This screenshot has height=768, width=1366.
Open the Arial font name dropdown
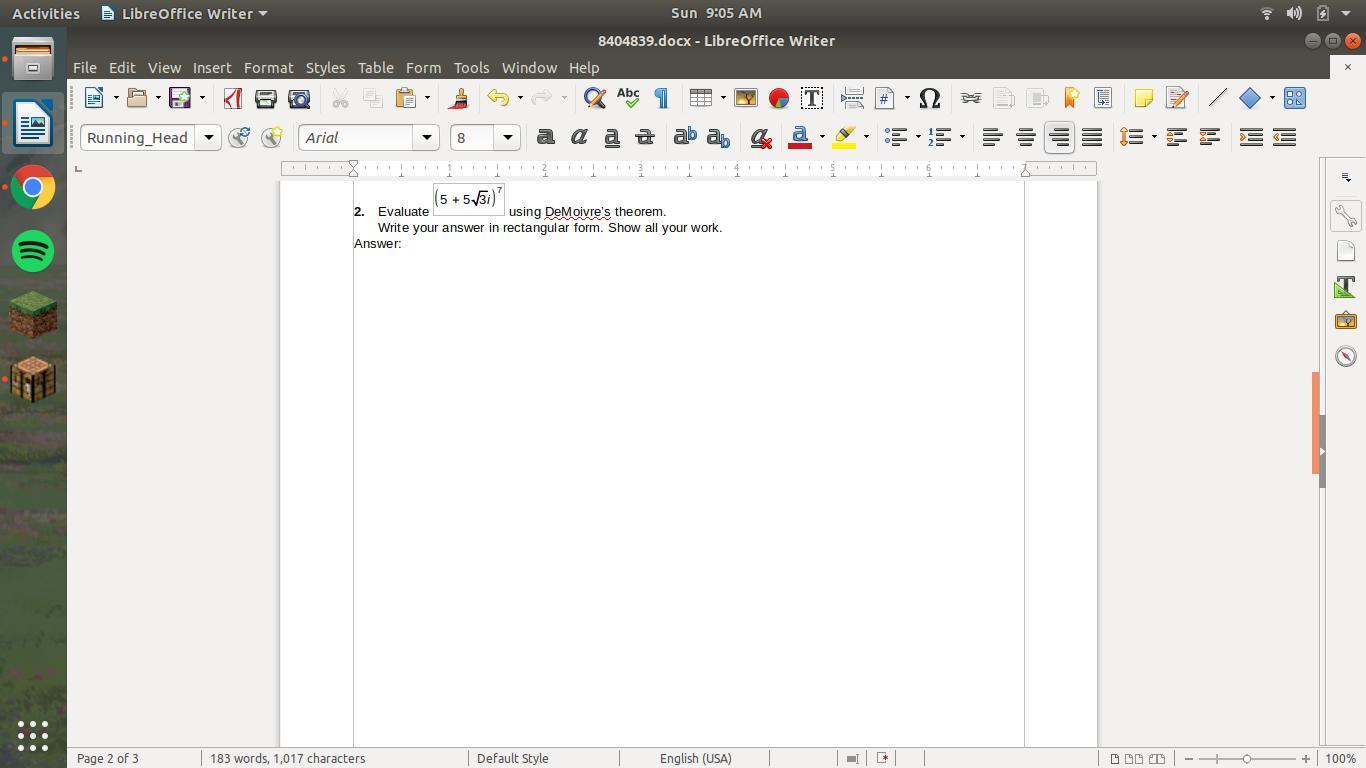point(426,137)
